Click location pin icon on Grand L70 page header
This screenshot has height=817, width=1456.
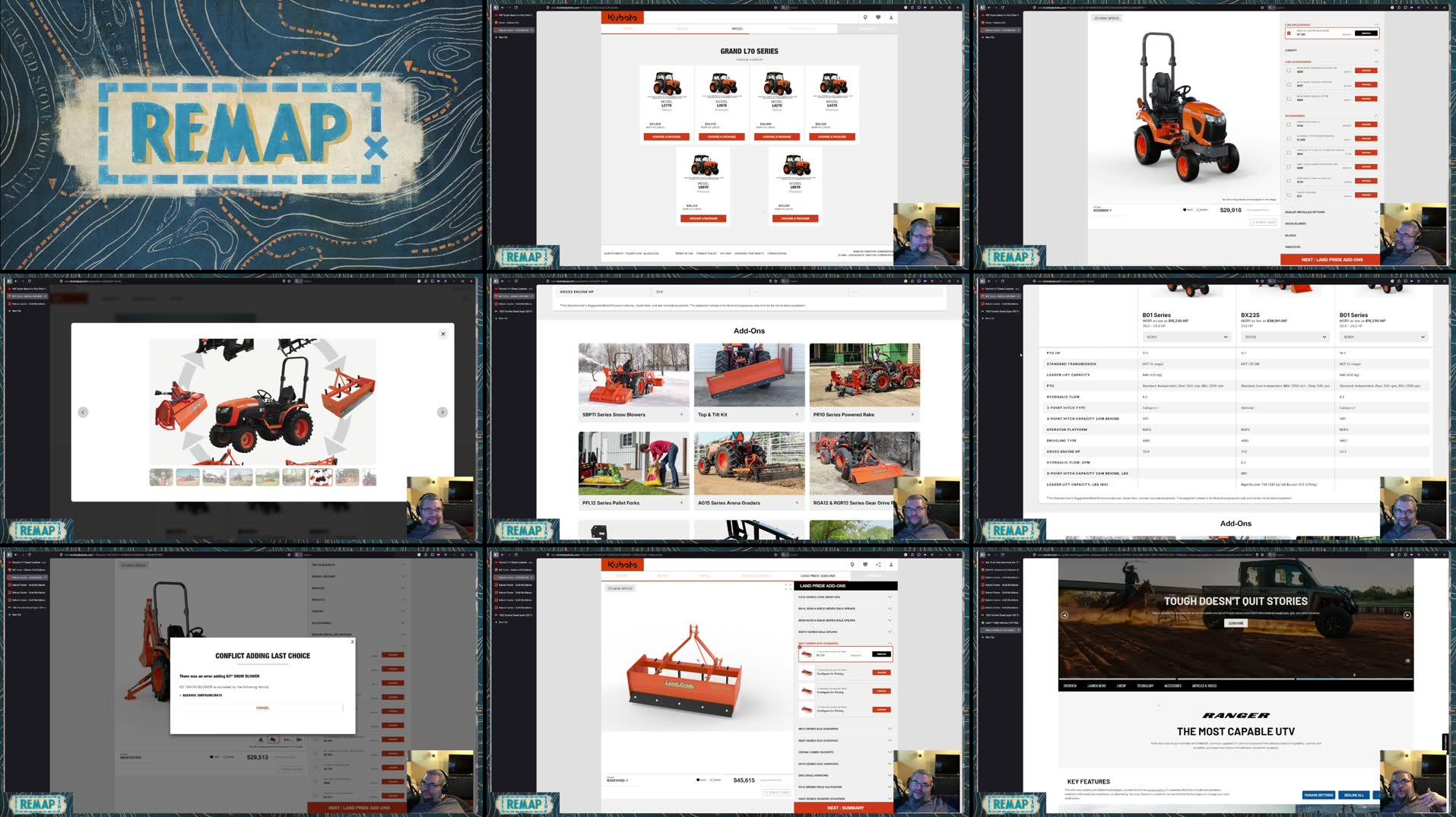coord(864,17)
